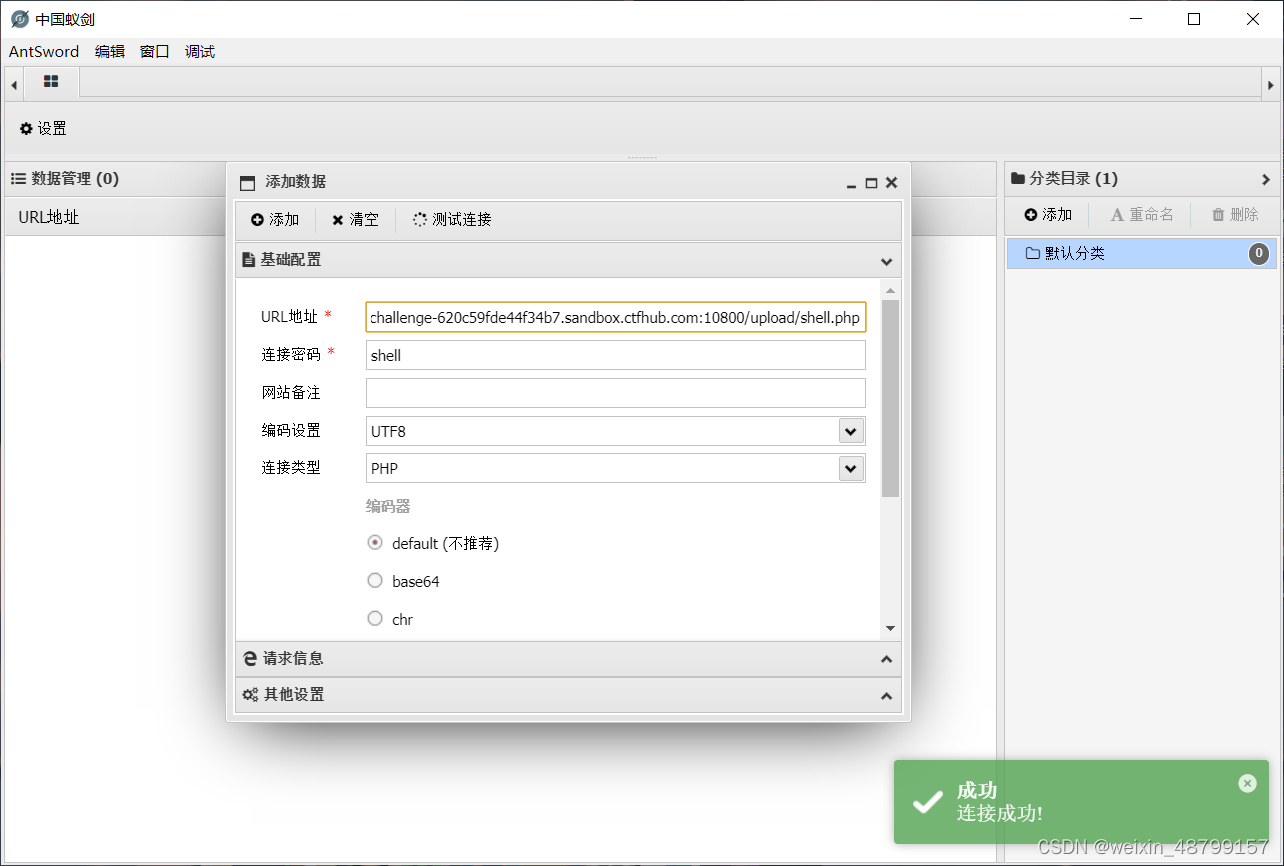1284x866 pixels.
Task: Click 添加 in the 分类目录 panel
Action: click(x=1048, y=215)
